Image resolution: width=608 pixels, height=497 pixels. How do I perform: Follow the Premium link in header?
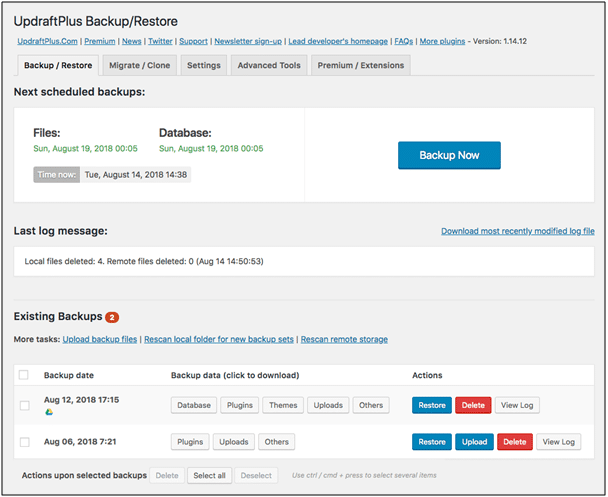pyautogui.click(x=100, y=41)
